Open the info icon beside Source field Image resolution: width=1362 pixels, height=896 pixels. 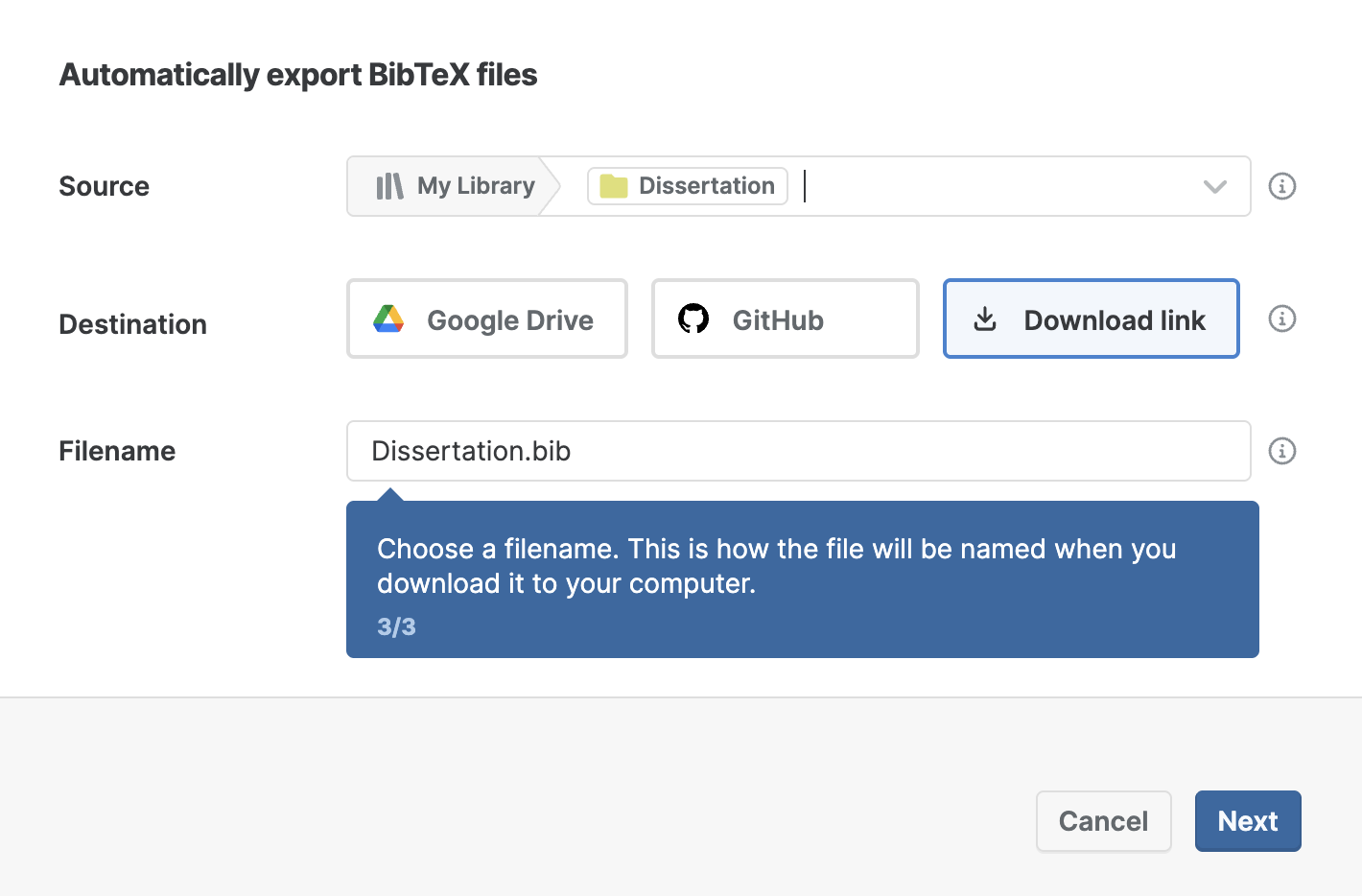(x=1281, y=186)
